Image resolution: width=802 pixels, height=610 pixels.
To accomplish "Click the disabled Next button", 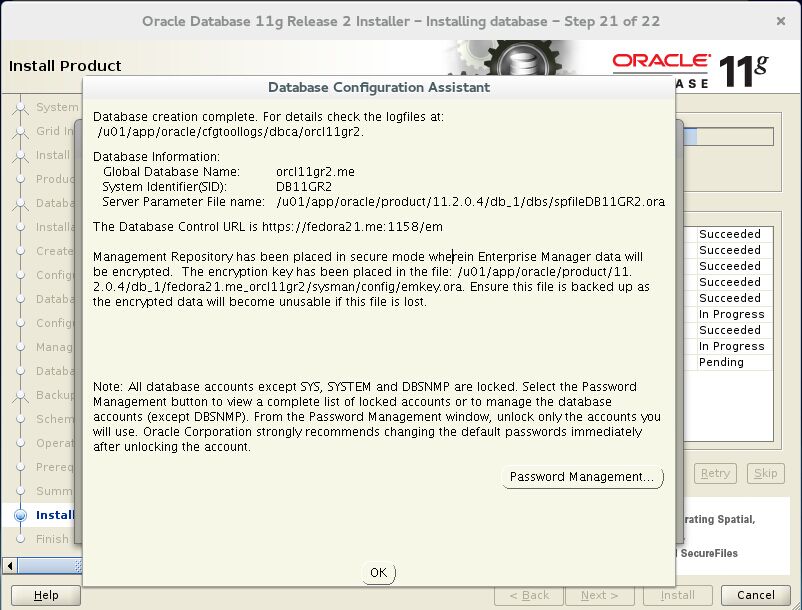I will click(x=599, y=595).
